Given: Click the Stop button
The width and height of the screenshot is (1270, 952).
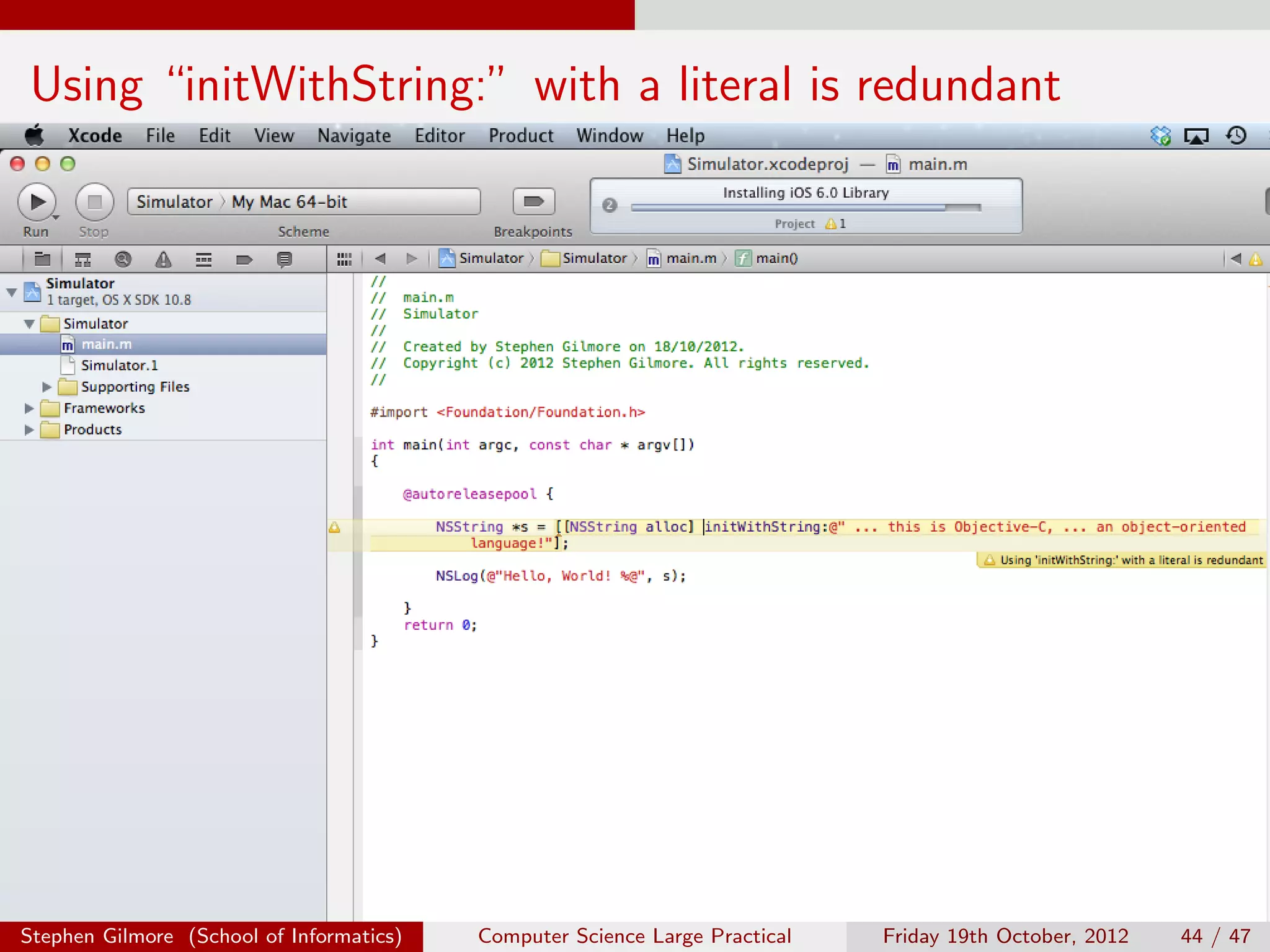Looking at the screenshot, I should click(94, 202).
